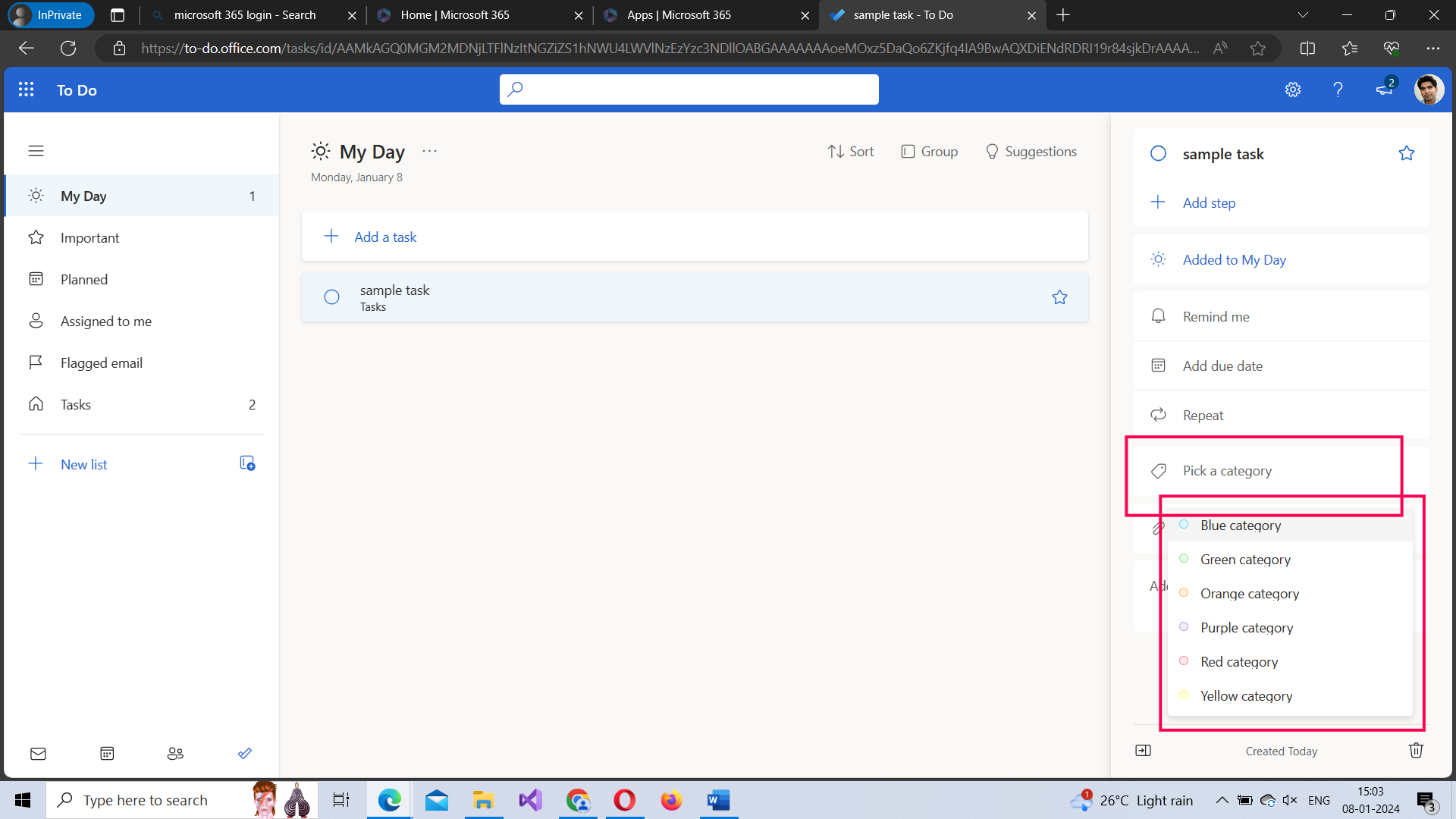Dismiss the detail pane with the arrow icon

pos(1144,750)
